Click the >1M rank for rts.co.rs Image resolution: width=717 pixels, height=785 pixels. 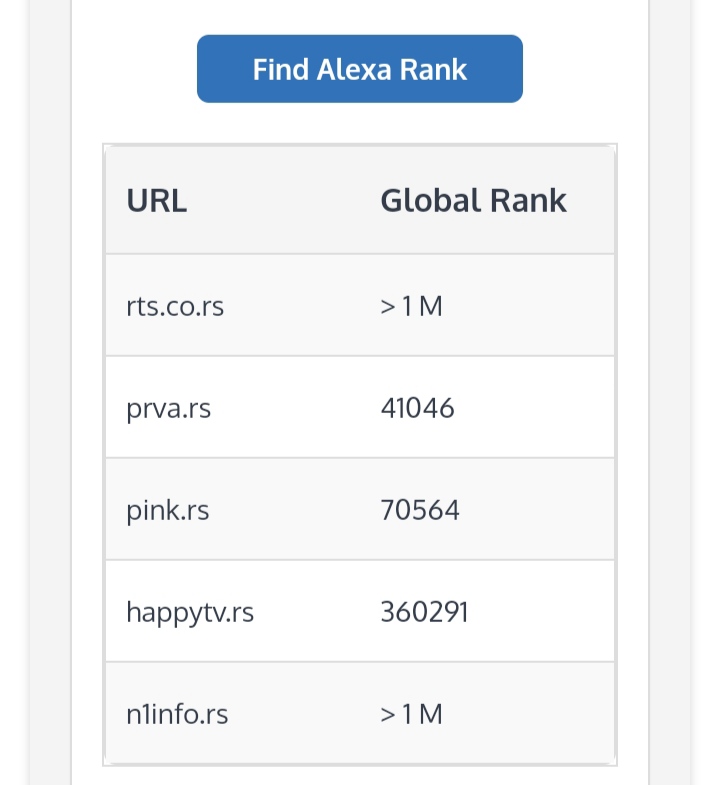(411, 306)
